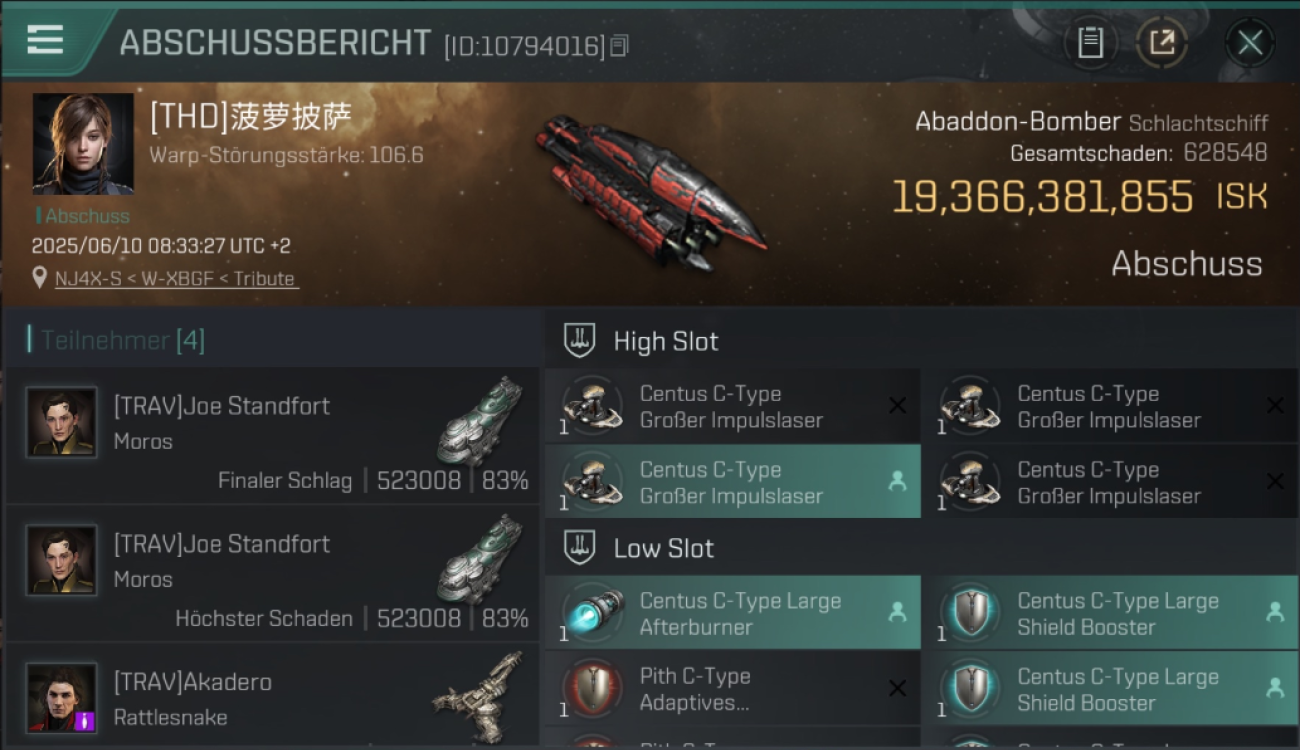Image resolution: width=1300 pixels, height=750 pixels.
Task: Click the Teilnehmer [4] header
Action: click(117, 340)
